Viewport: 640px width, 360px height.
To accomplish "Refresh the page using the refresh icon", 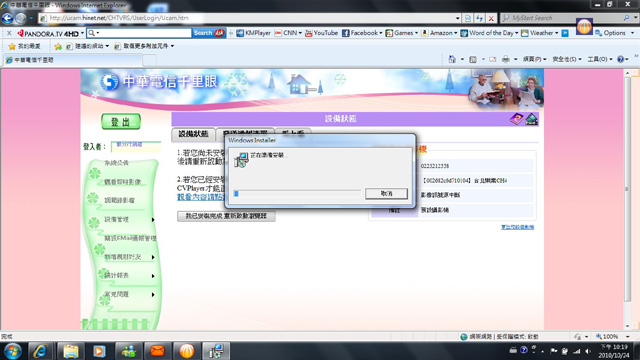I will coord(480,18).
